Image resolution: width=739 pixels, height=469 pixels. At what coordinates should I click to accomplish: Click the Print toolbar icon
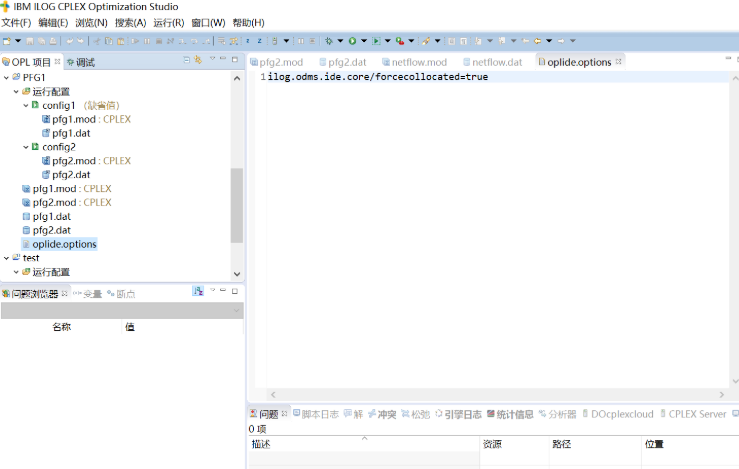point(53,41)
